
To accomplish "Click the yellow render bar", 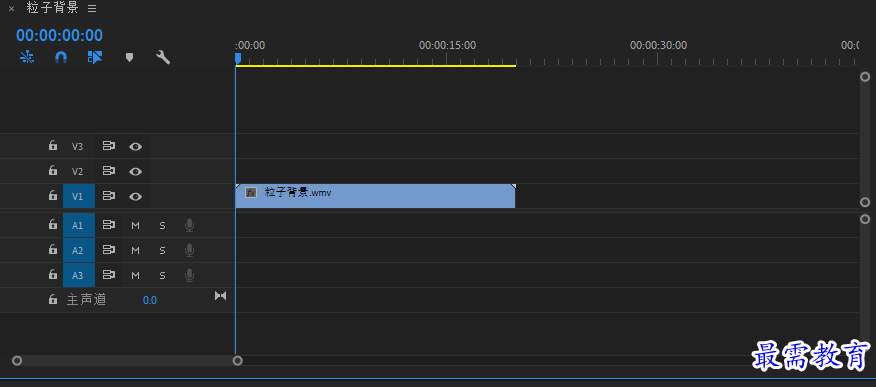I will coord(375,66).
